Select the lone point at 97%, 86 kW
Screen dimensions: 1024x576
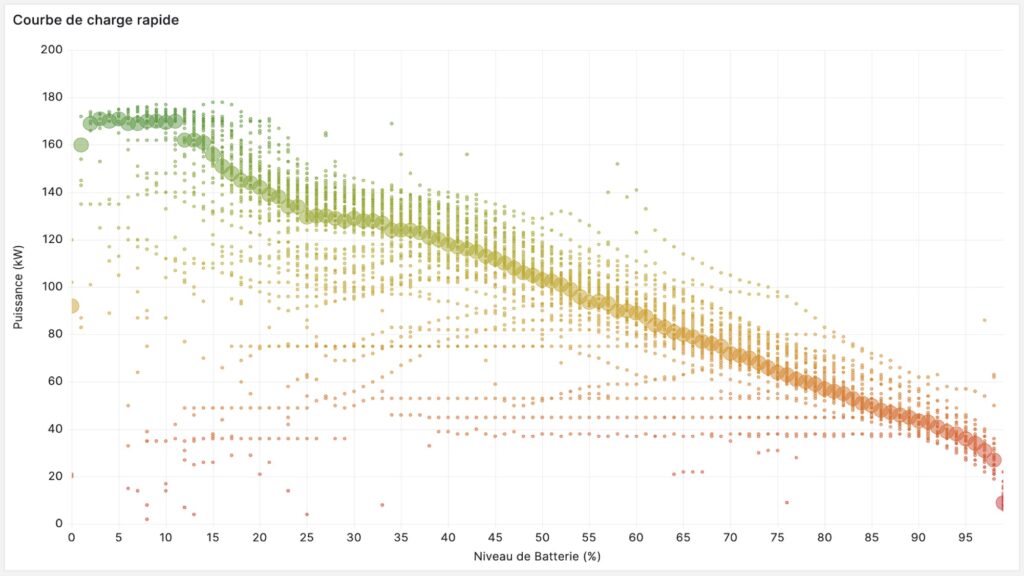click(x=984, y=320)
